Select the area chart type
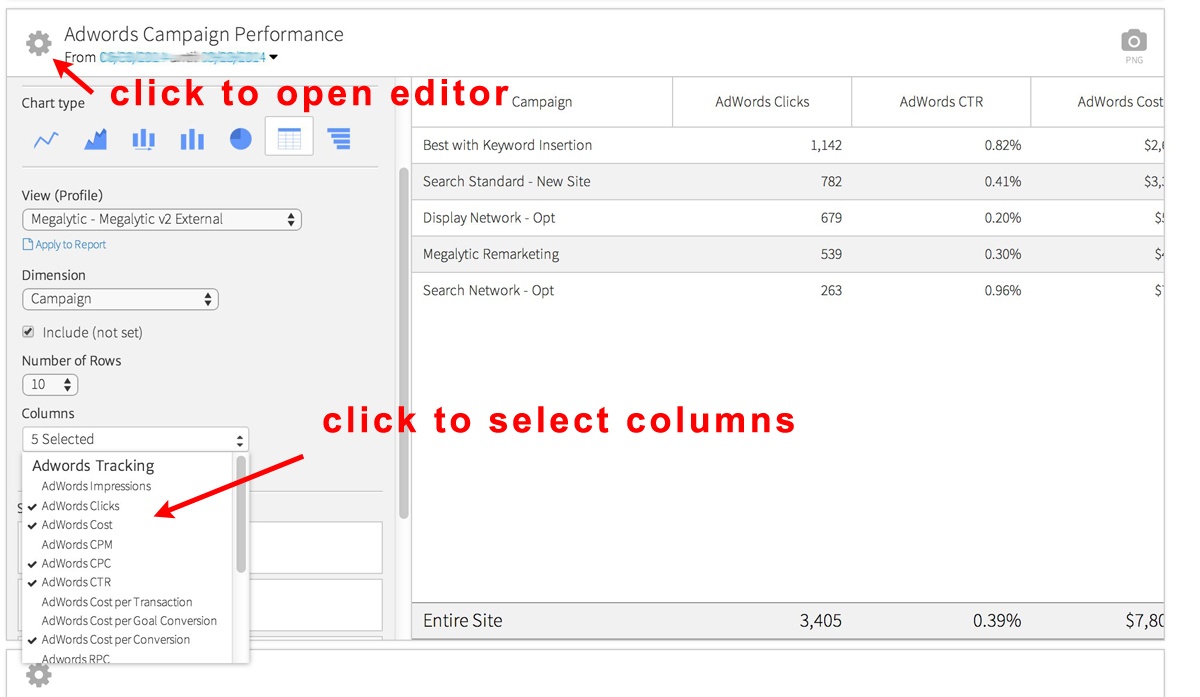Image resolution: width=1200 pixels, height=697 pixels. [x=95, y=139]
